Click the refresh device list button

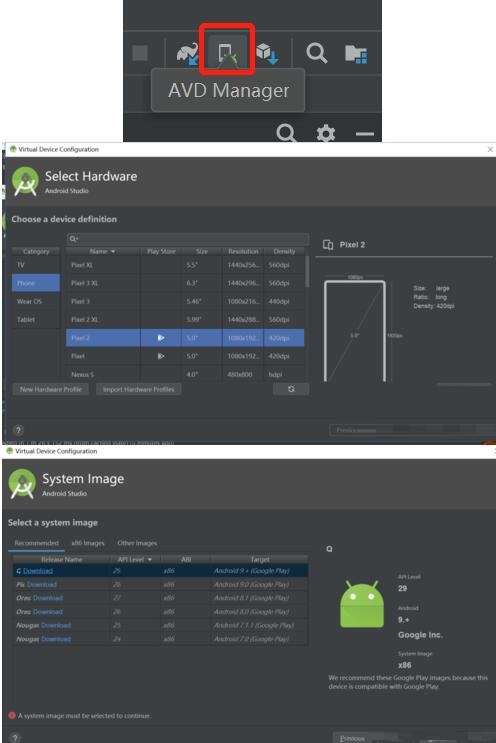click(x=291, y=389)
